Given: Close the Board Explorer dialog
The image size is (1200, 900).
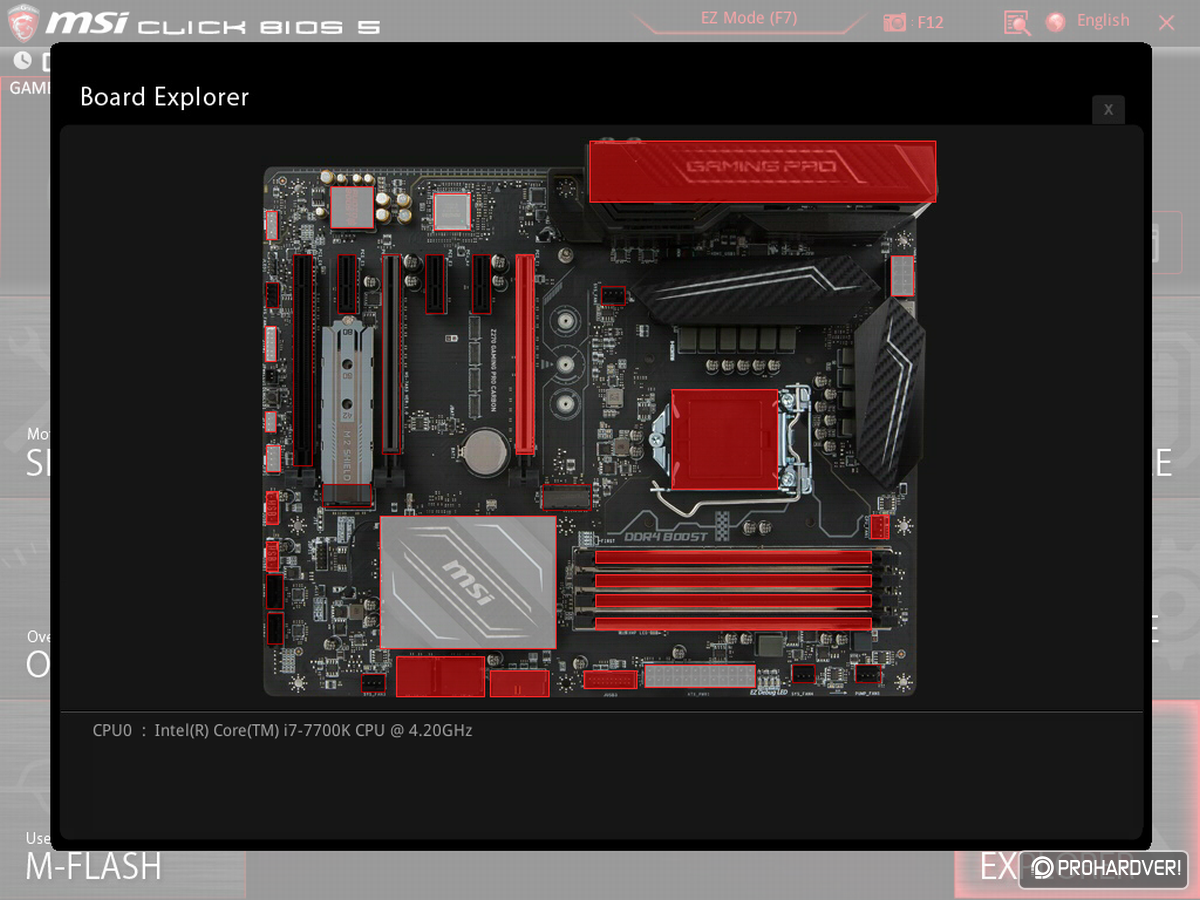Looking at the screenshot, I should click(1108, 110).
